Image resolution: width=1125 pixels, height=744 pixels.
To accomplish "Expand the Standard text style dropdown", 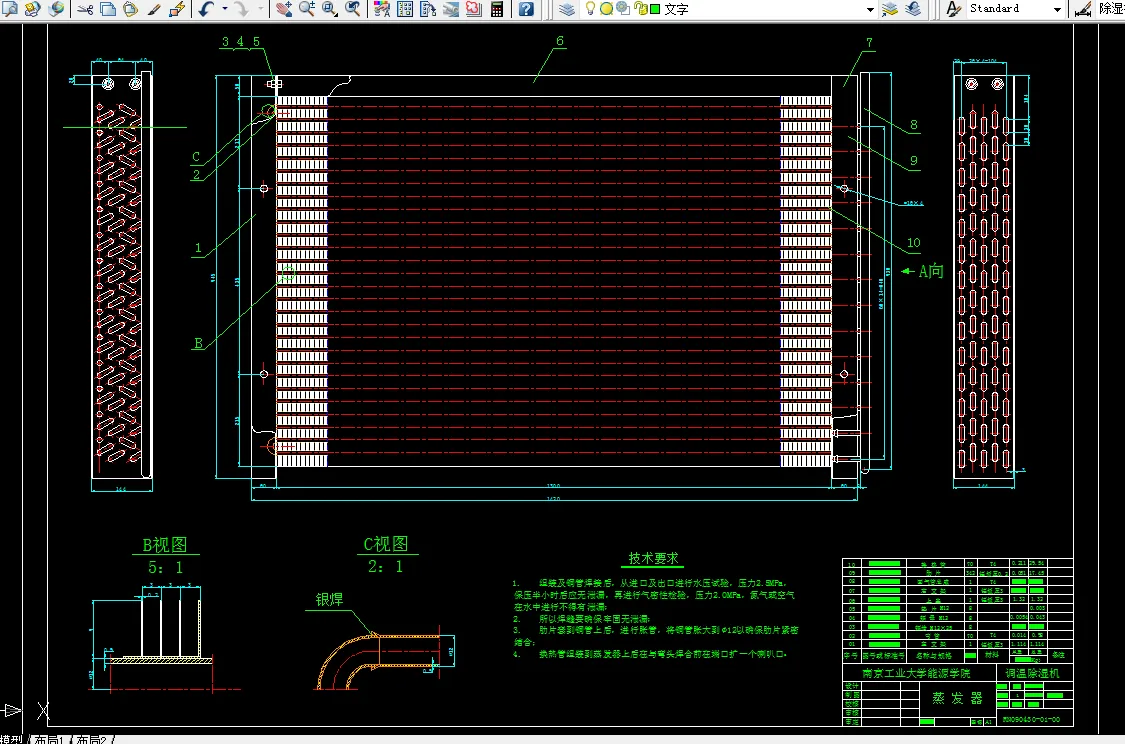I will pos(1057,9).
